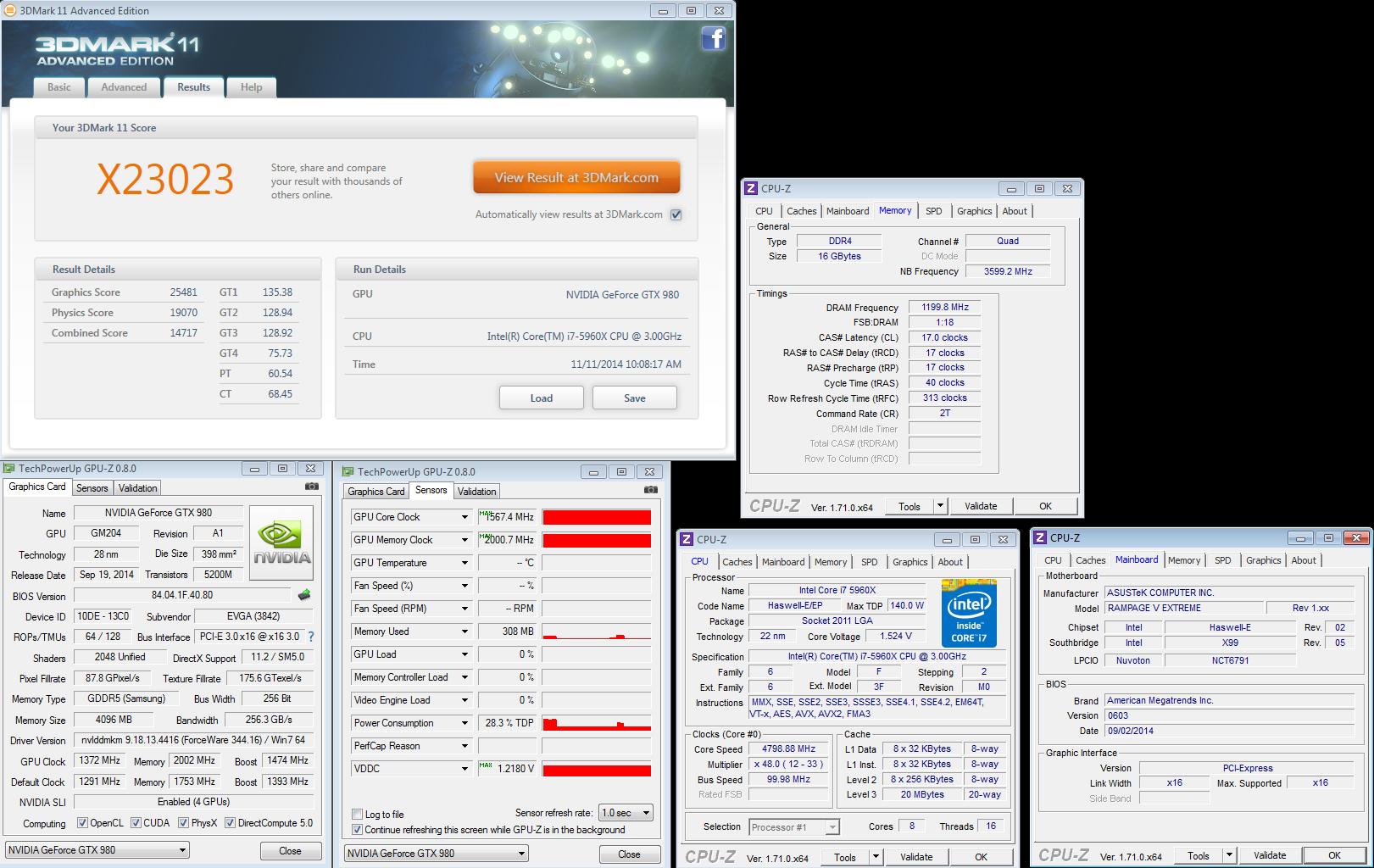This screenshot has height=868, width=1374.
Task: Open Graphics tab in CPU-Z Mainboard window
Action: pyautogui.click(x=1263, y=560)
